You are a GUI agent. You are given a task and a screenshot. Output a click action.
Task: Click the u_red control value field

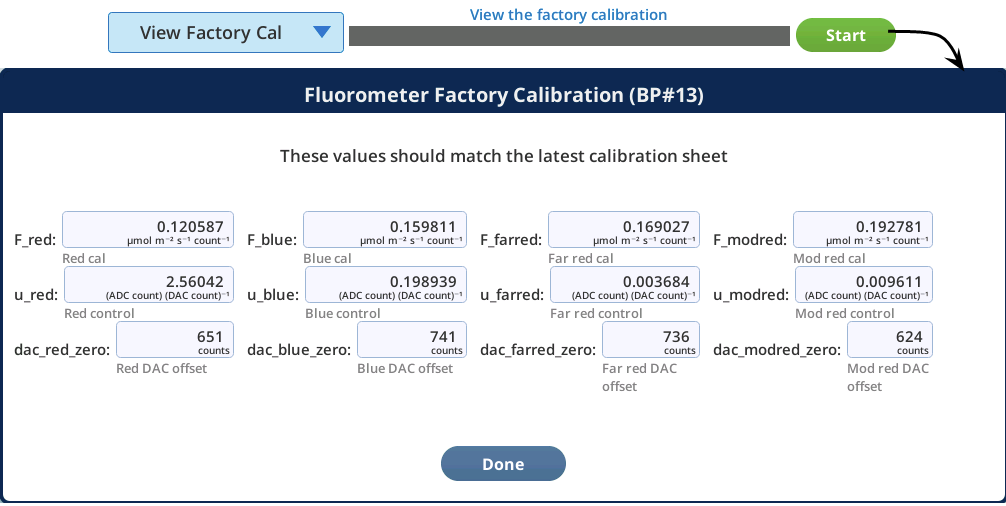point(149,285)
